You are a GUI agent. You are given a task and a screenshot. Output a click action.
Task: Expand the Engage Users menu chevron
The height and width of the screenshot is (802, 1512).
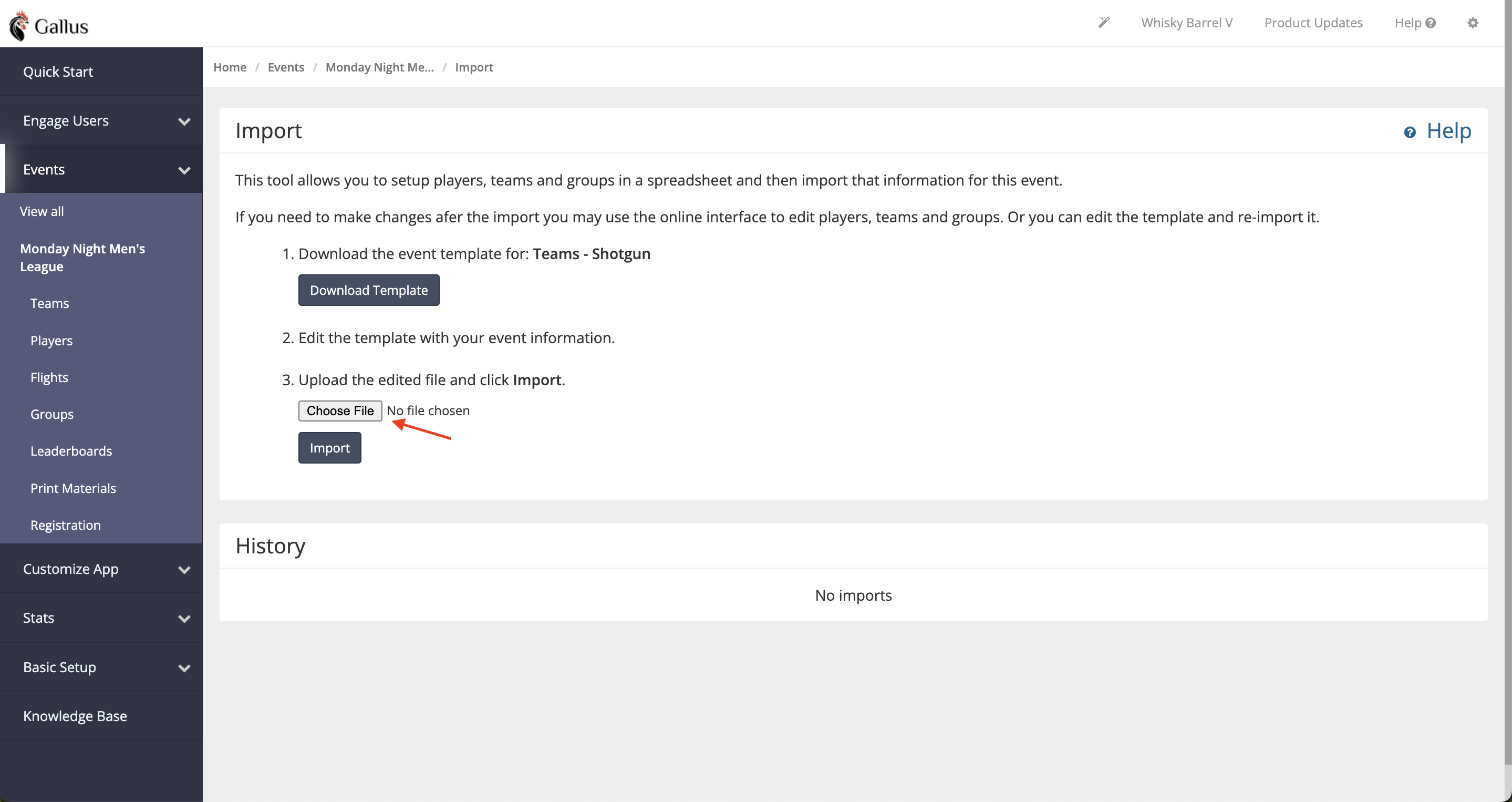(184, 121)
